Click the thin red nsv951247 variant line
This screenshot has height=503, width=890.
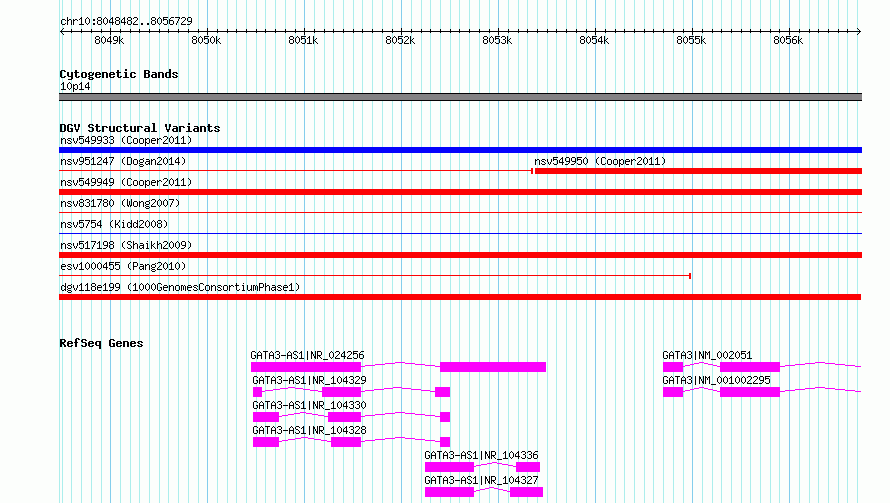pos(296,171)
